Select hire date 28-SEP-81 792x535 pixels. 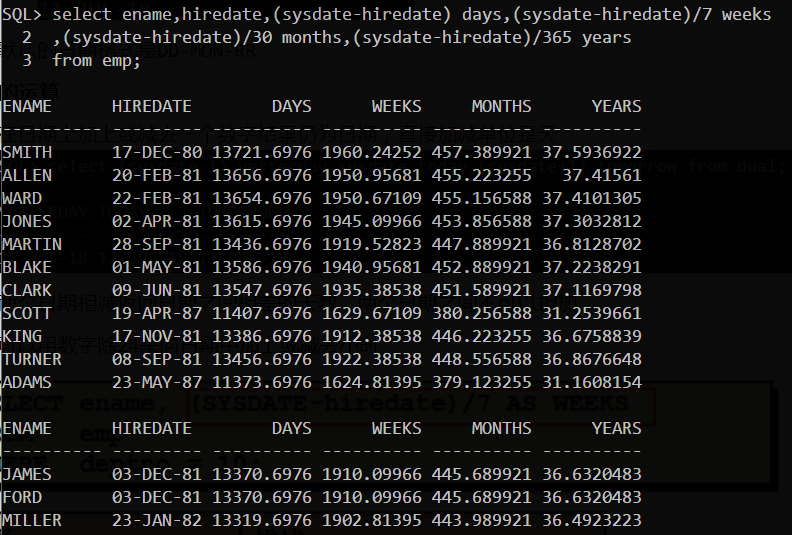pos(157,244)
